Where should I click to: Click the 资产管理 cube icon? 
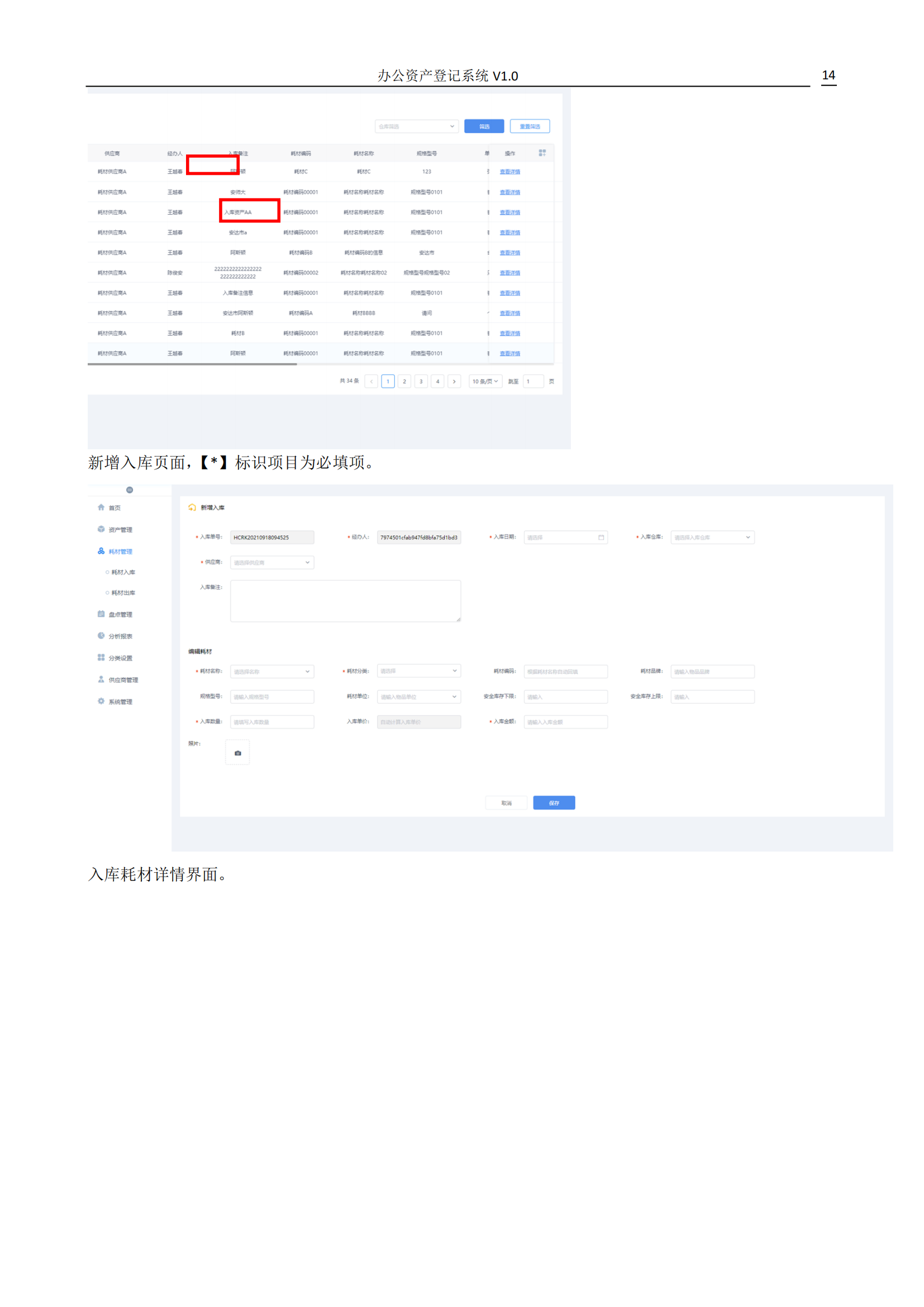(x=101, y=529)
